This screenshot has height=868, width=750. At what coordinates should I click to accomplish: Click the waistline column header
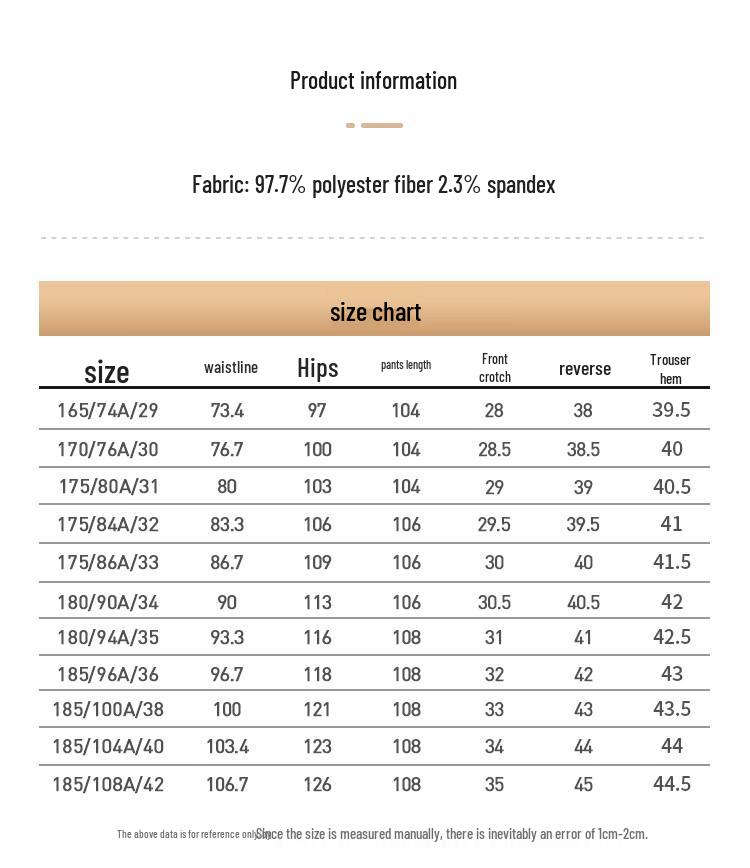[231, 367]
